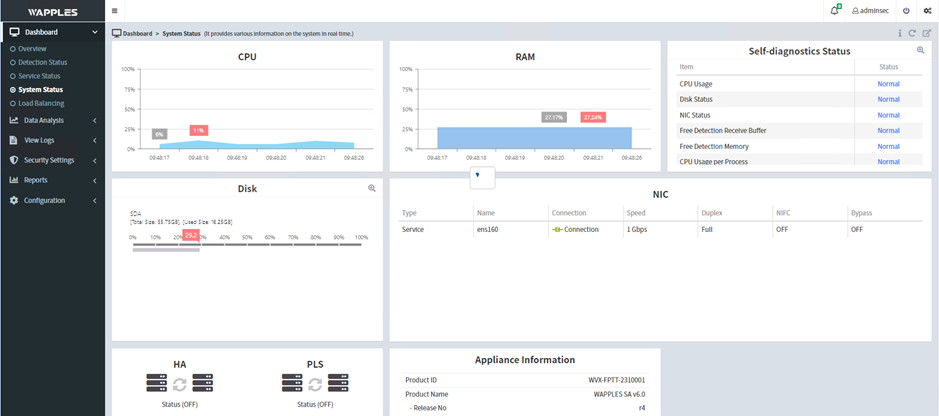Image resolution: width=939 pixels, height=416 pixels.
Task: Expand the Security Settings menu
Action: click(x=51, y=160)
